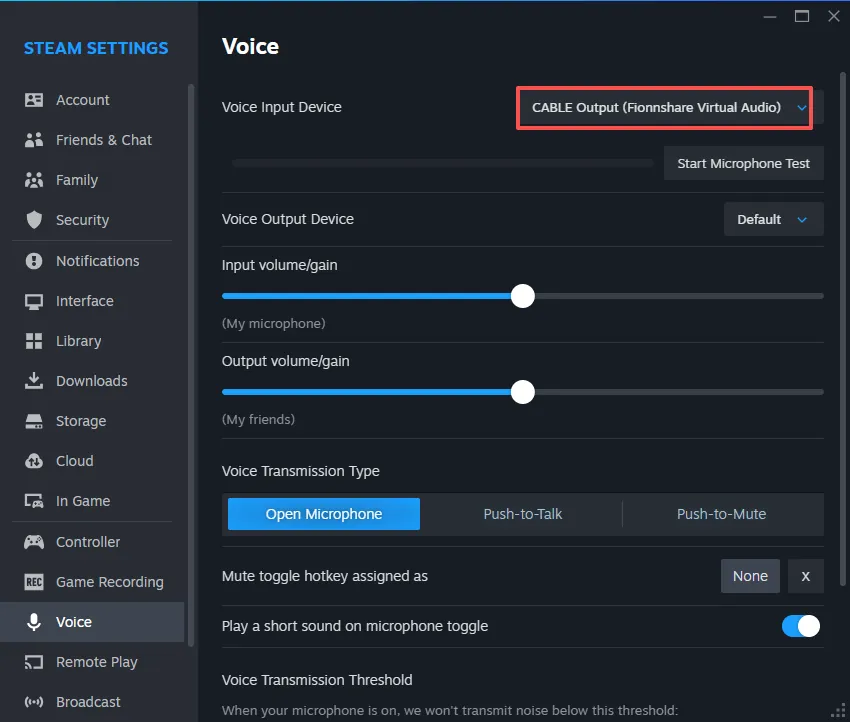Click the None mute hotkey field
Viewport: 850px width, 722px height.
pos(750,576)
